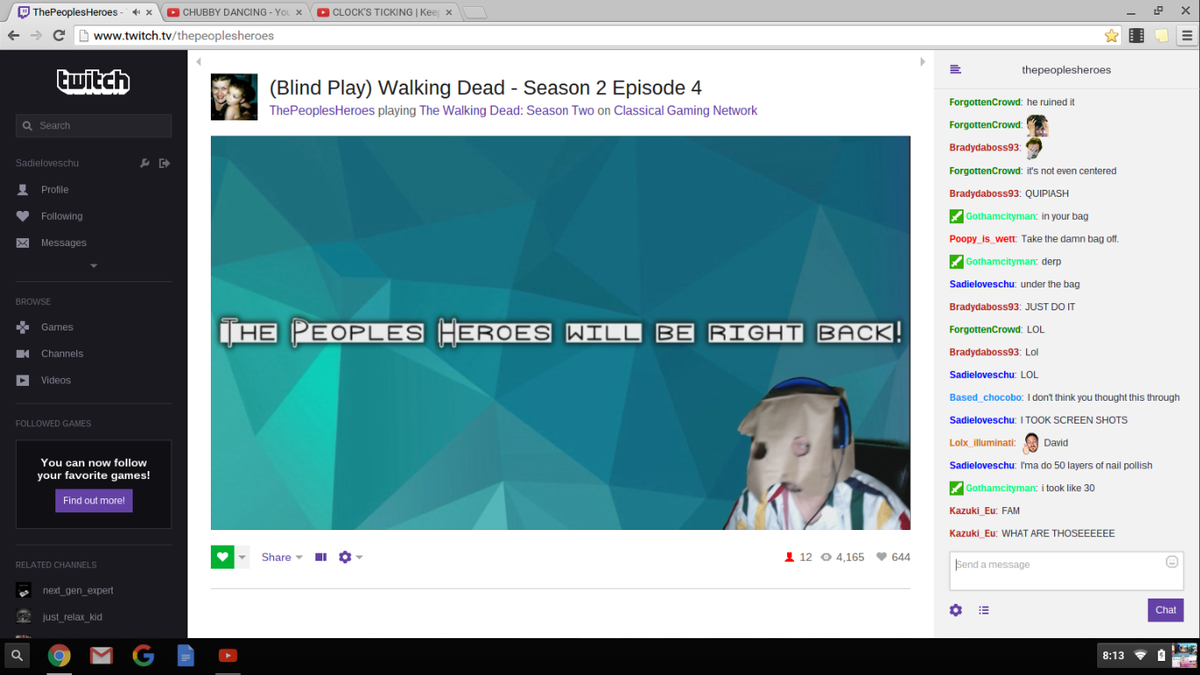Image resolution: width=1200 pixels, height=675 pixels.
Task: Click the David emote face in chat
Action: 1031,442
